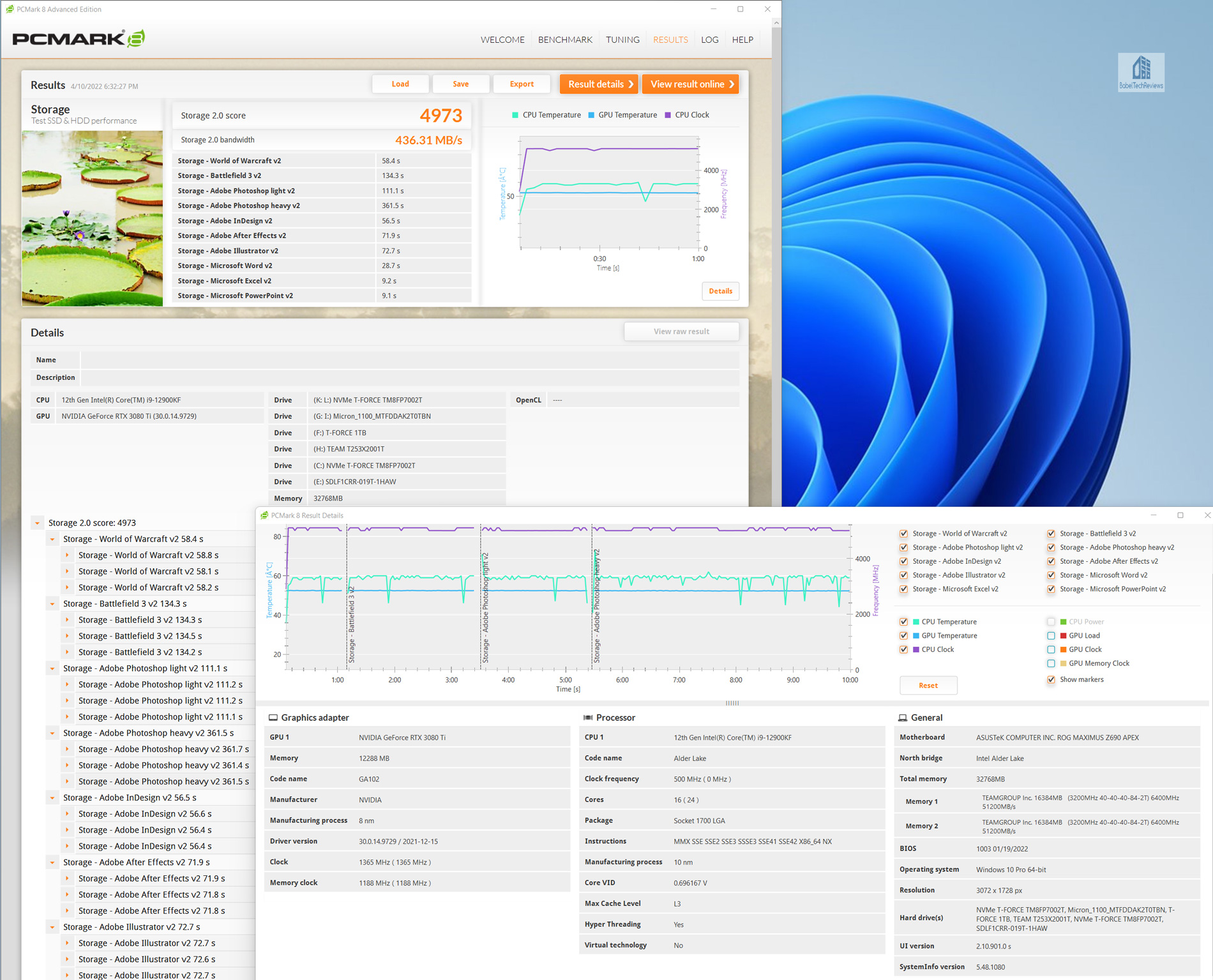Uncheck Storage - World of Warcraft v2 marker
1213x980 pixels.
[904, 534]
